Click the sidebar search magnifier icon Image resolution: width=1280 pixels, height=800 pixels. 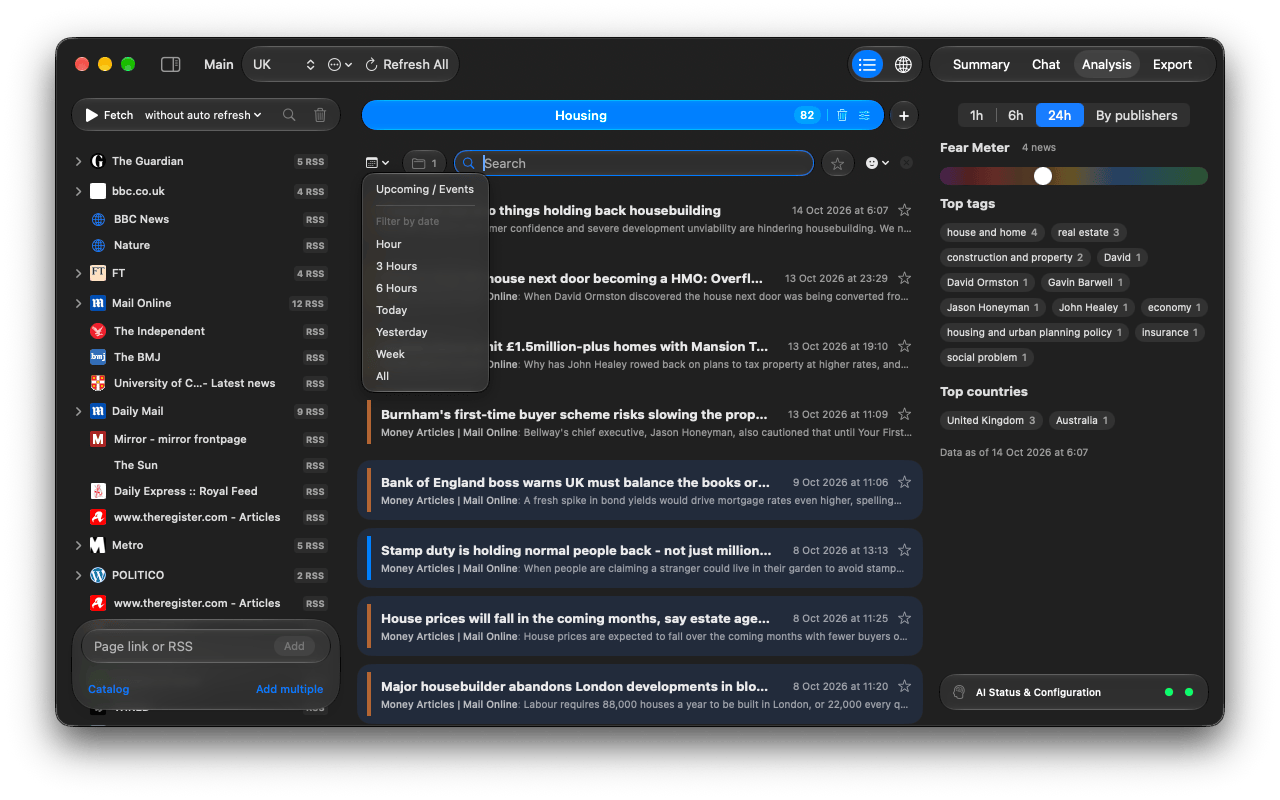[x=289, y=115]
